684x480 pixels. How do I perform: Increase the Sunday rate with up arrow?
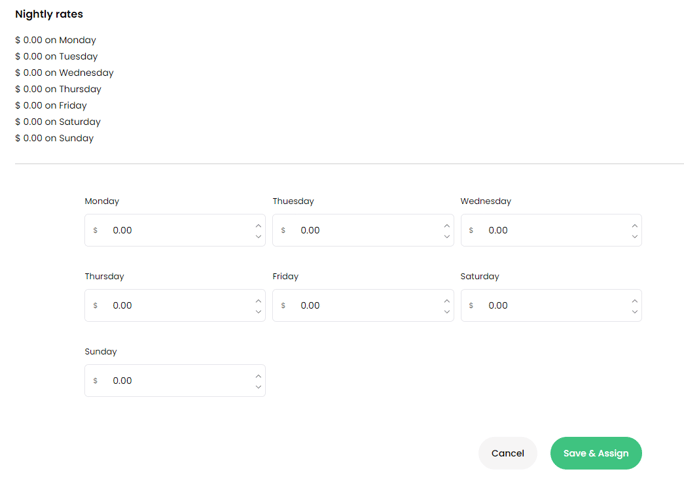[258, 376]
